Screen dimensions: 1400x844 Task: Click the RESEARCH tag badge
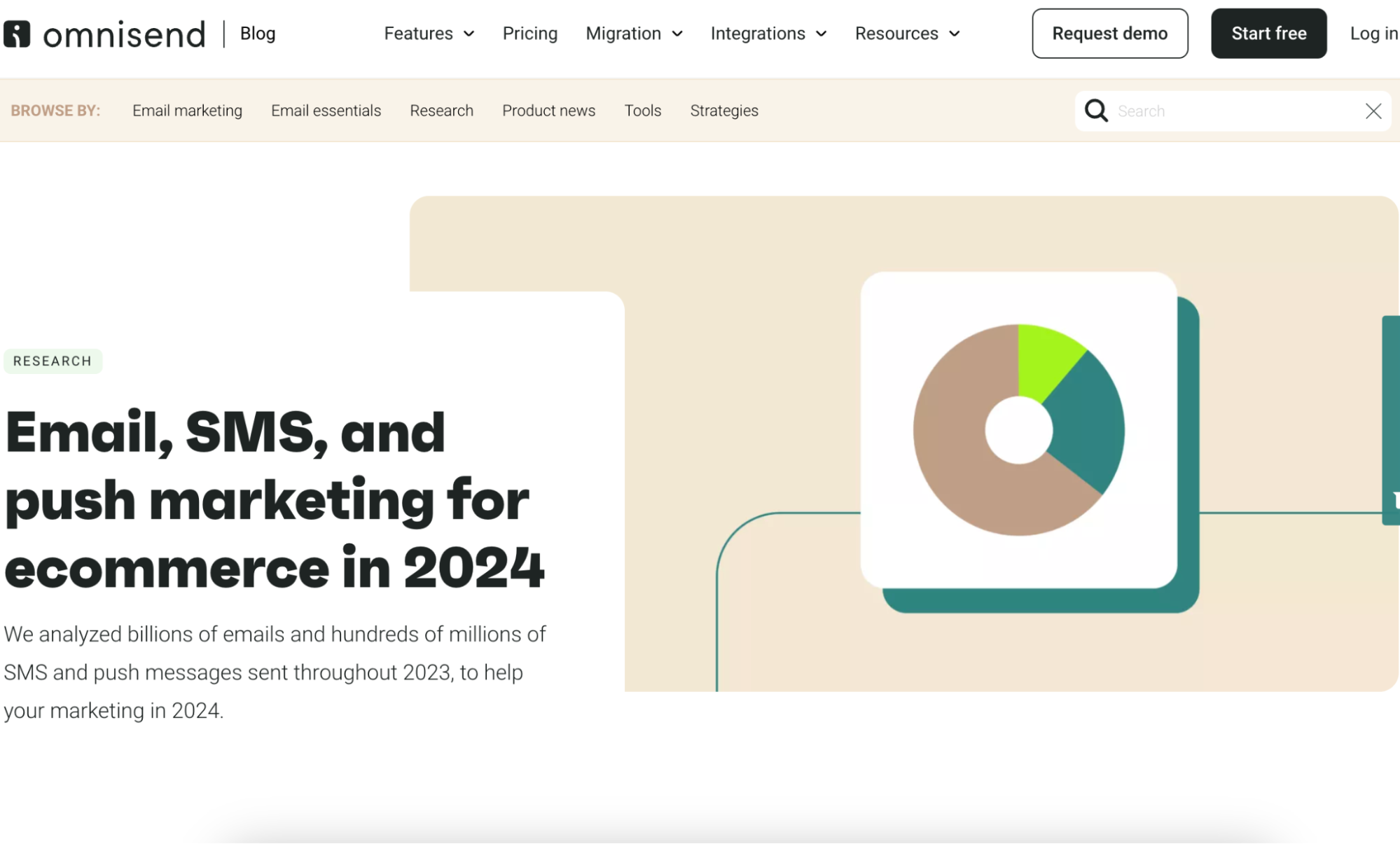click(53, 361)
